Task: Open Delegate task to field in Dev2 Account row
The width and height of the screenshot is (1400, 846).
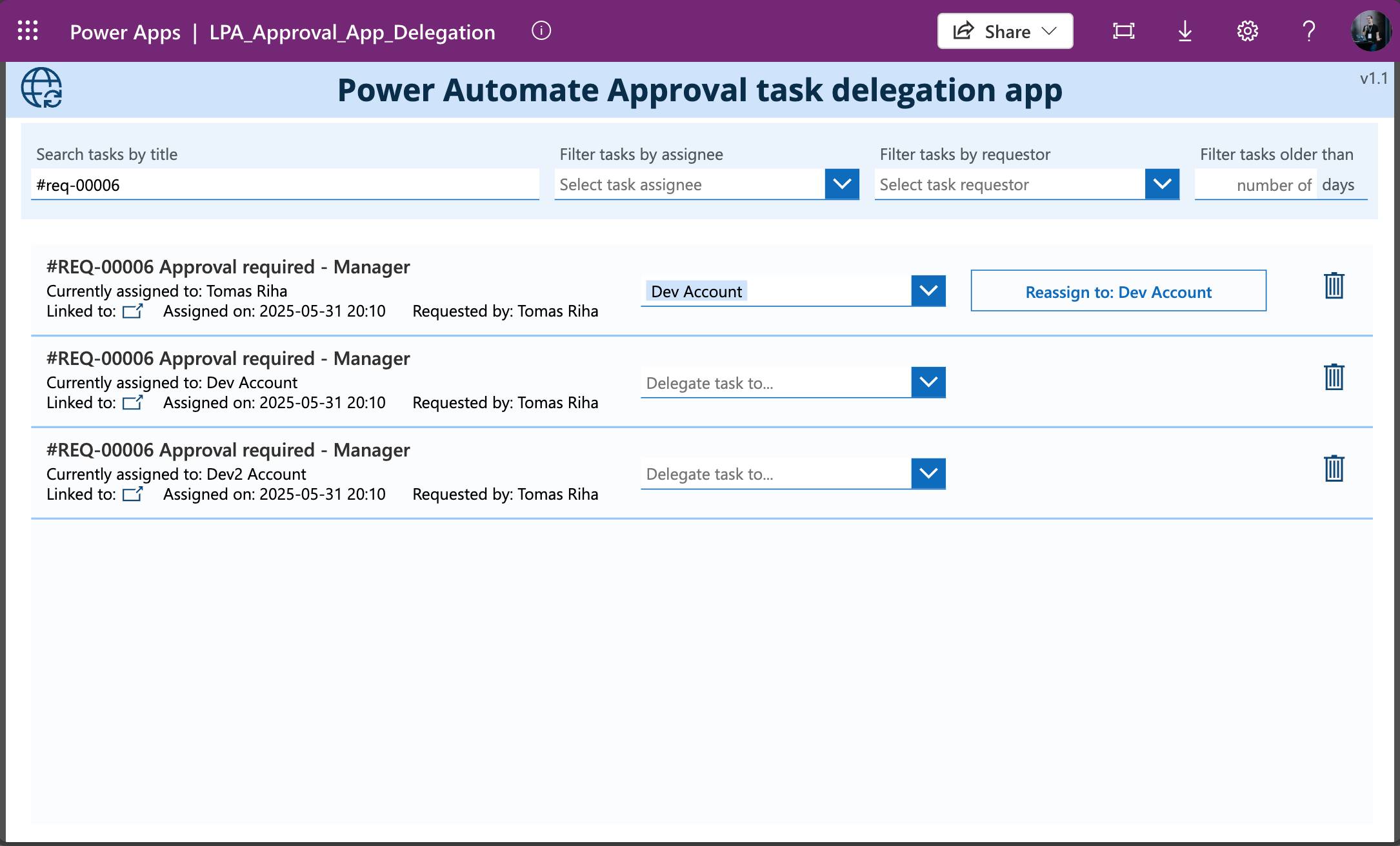Action: click(x=776, y=474)
